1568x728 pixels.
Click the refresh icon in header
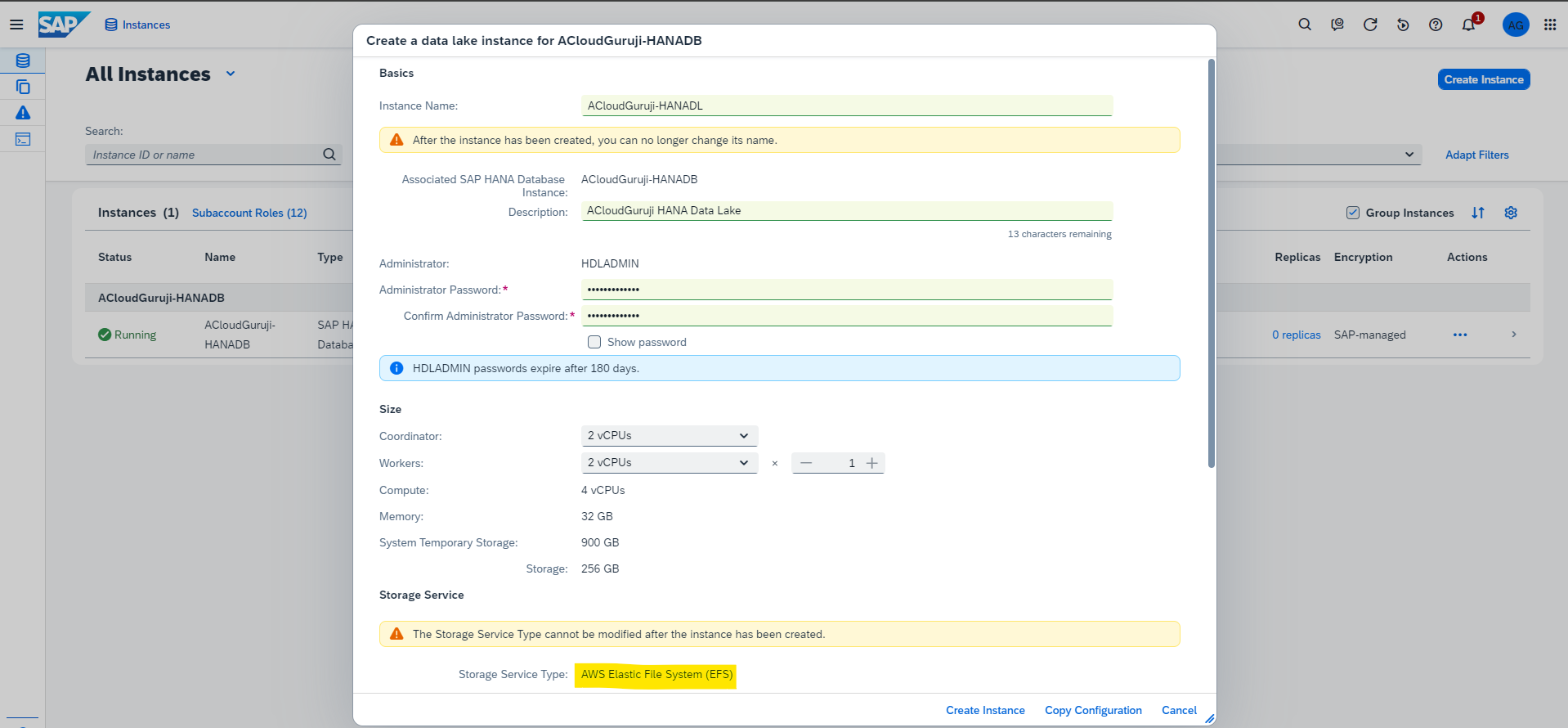tap(1370, 25)
